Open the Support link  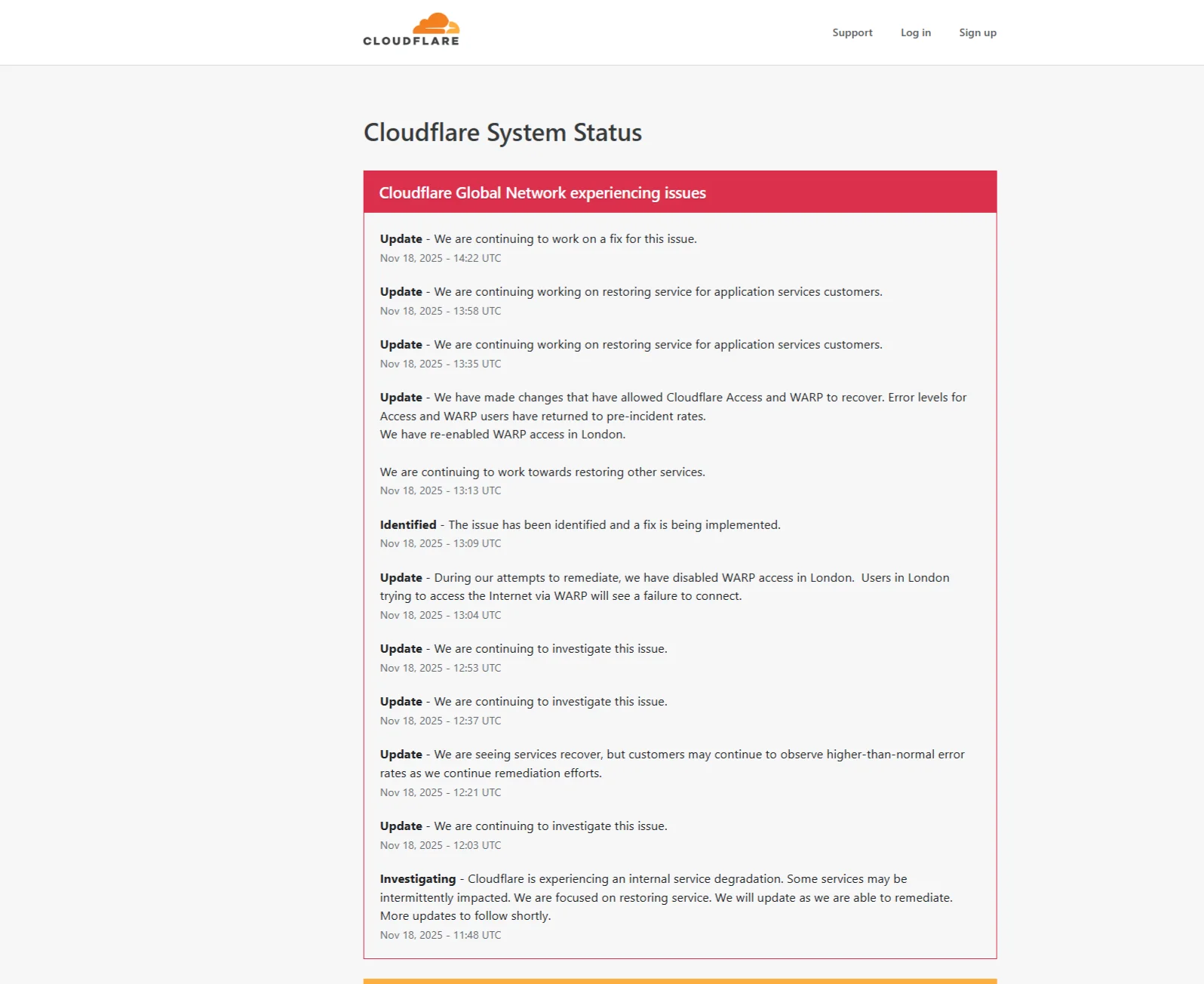(852, 32)
